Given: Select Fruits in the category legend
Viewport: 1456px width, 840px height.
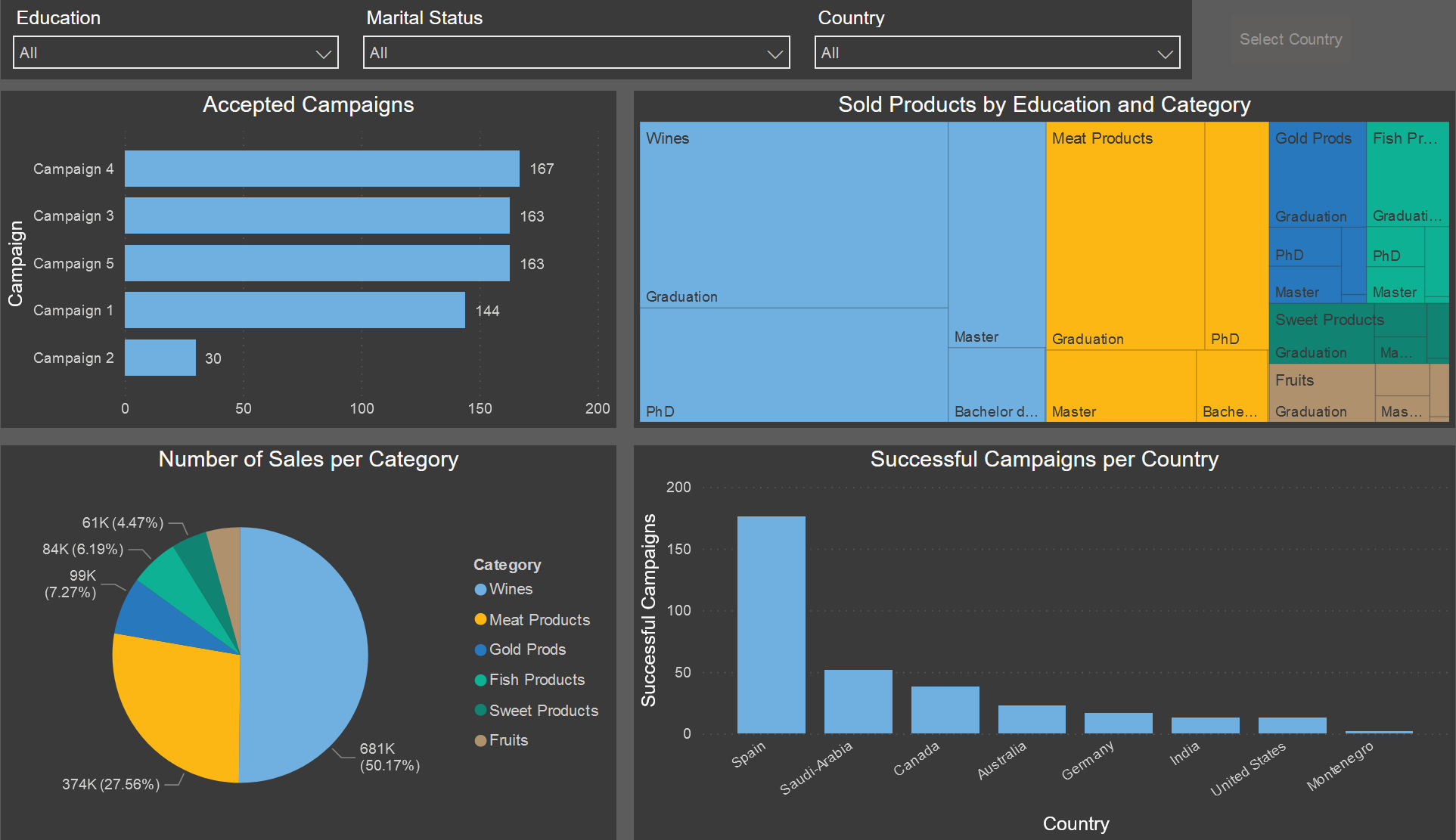Looking at the screenshot, I should tap(508, 740).
